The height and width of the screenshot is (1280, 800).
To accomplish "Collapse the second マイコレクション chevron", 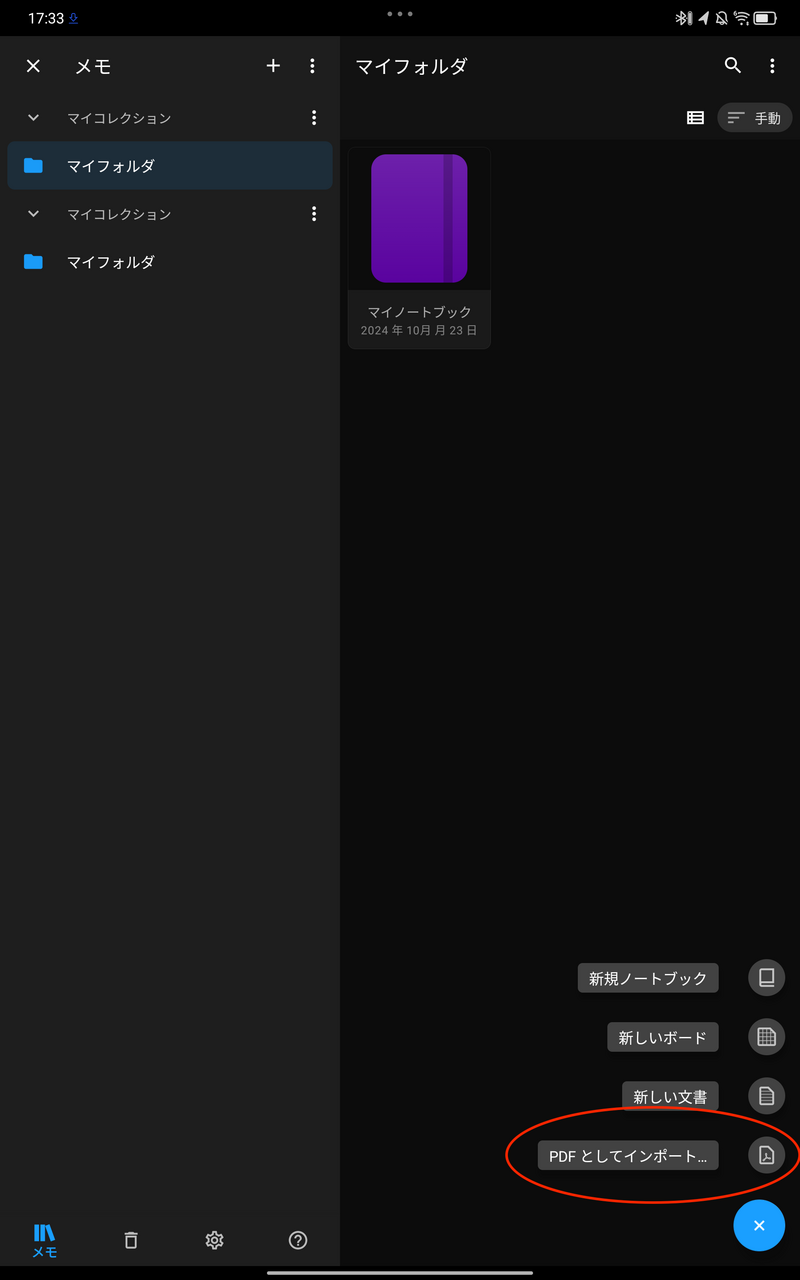I will [x=33, y=214].
